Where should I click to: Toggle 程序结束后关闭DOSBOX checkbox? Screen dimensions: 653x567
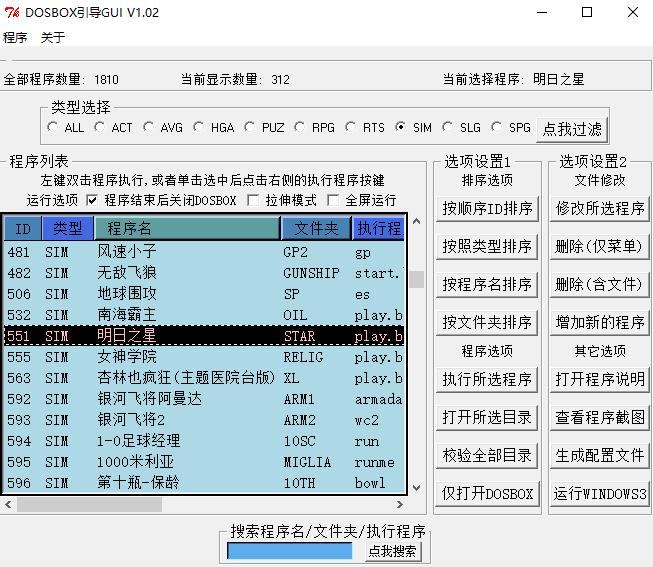[x=92, y=200]
